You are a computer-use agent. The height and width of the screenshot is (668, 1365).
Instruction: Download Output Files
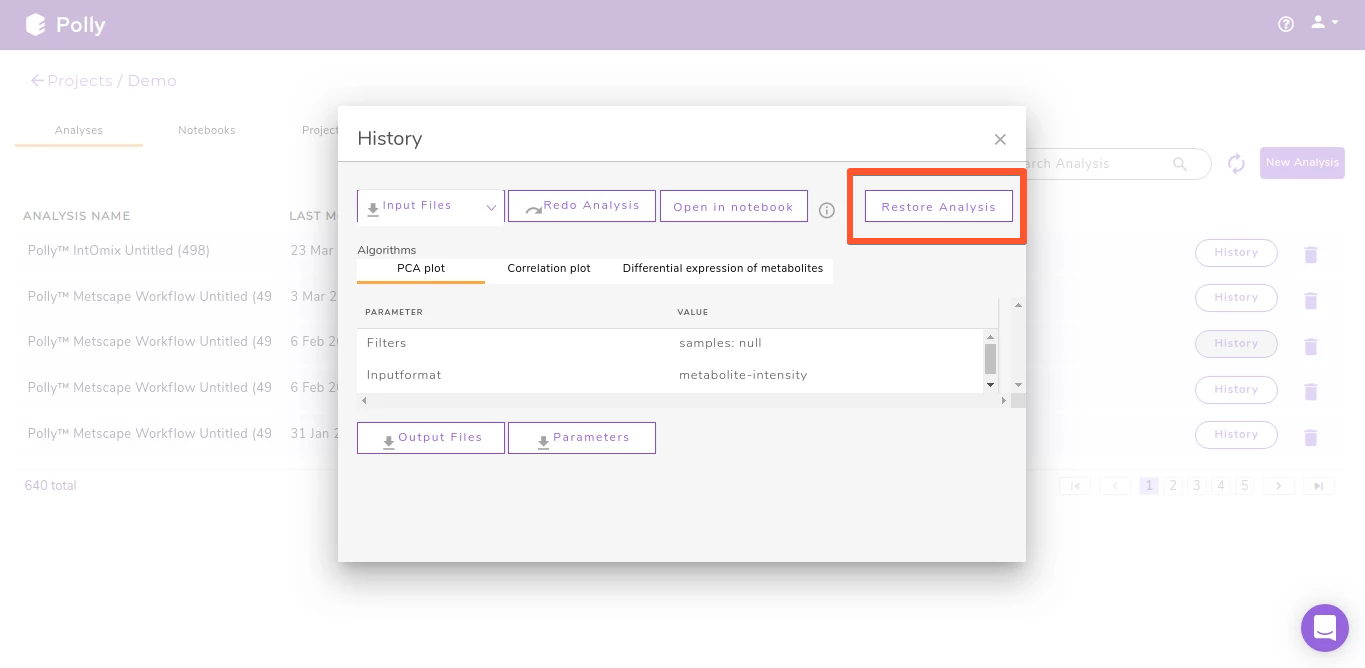coord(431,438)
